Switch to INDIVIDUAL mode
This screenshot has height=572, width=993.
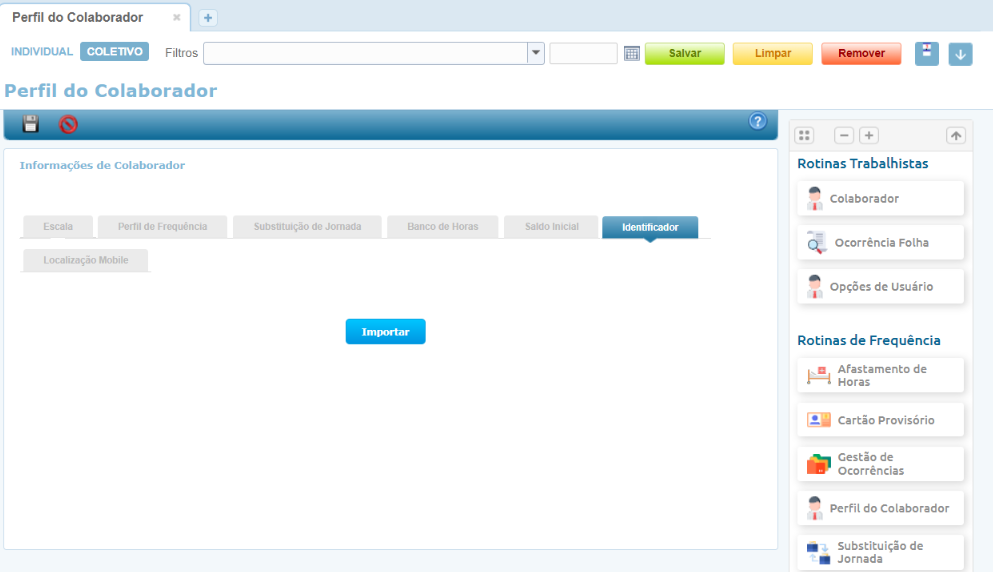(42, 52)
